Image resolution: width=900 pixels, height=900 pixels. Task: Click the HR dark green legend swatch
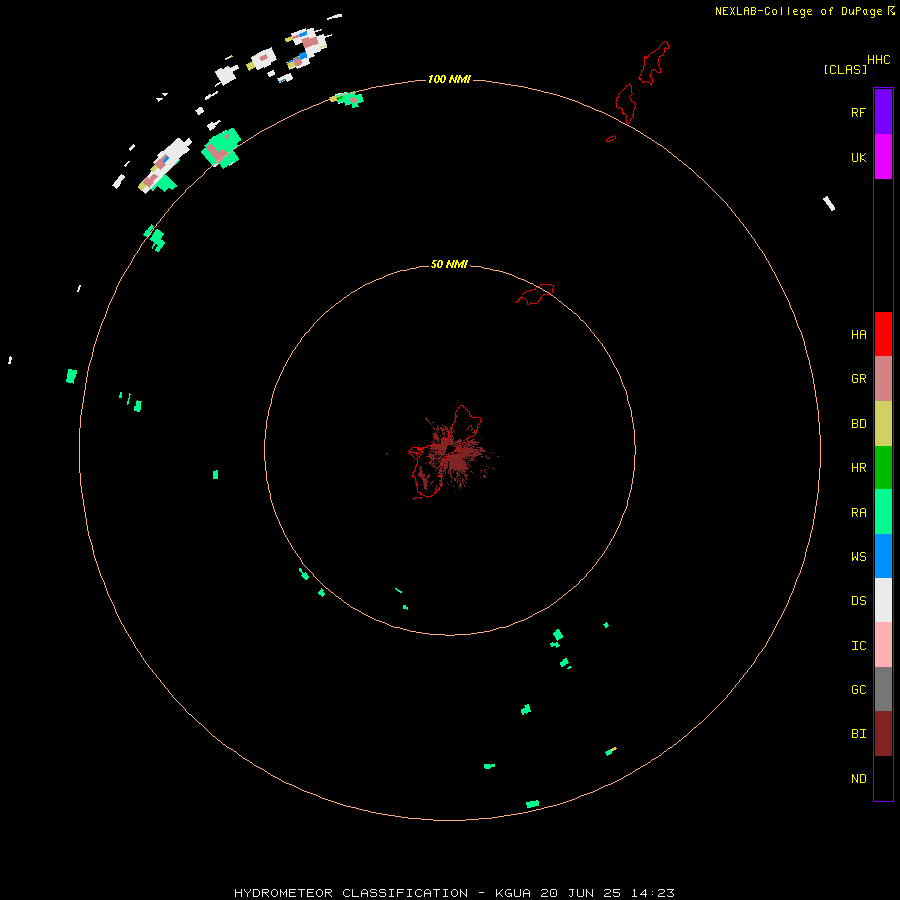click(883, 467)
